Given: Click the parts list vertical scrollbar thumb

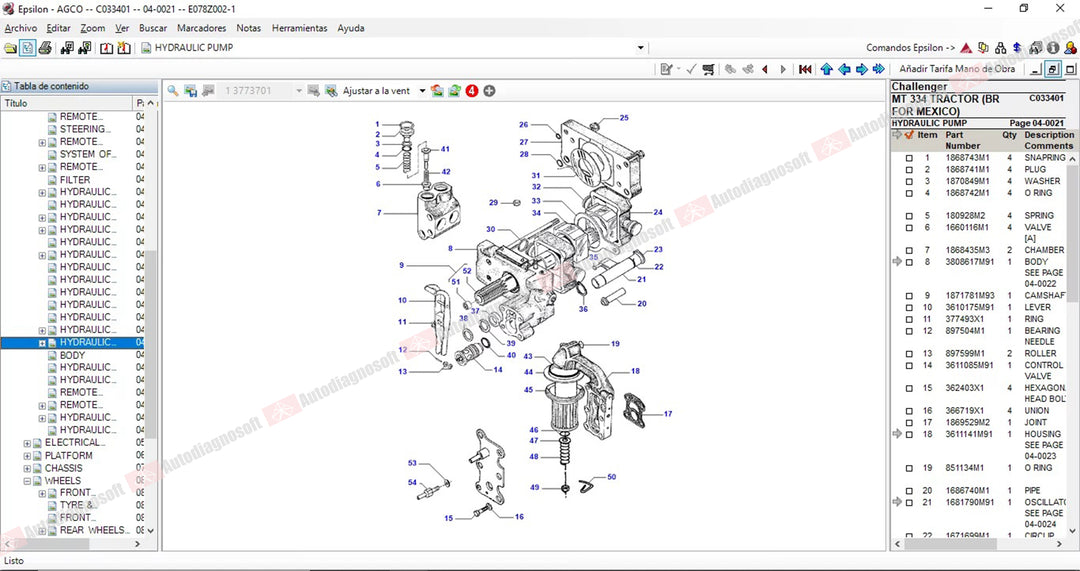Looking at the screenshot, I should [x=1072, y=233].
